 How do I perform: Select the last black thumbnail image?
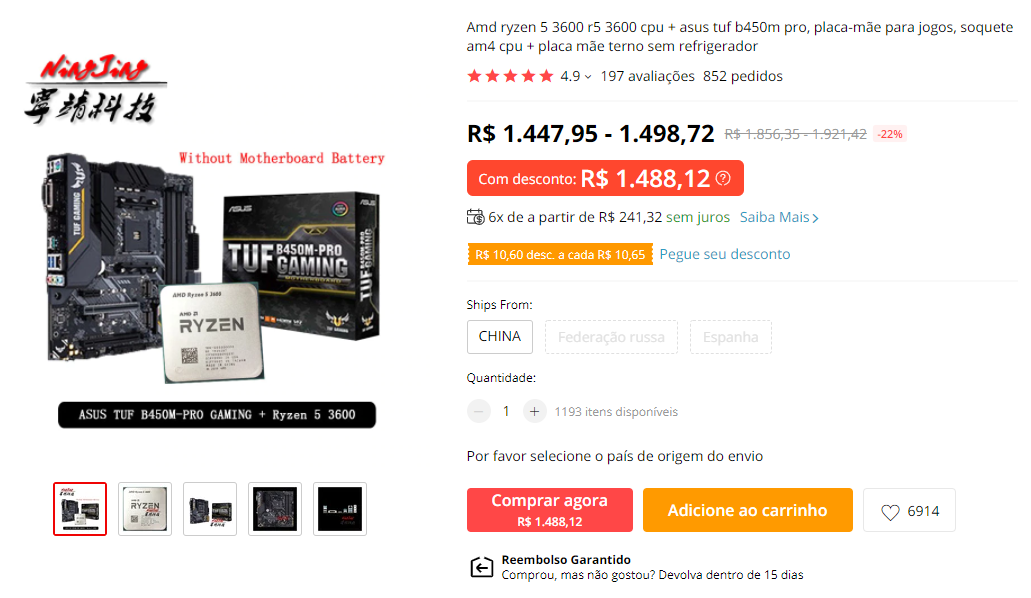click(340, 509)
